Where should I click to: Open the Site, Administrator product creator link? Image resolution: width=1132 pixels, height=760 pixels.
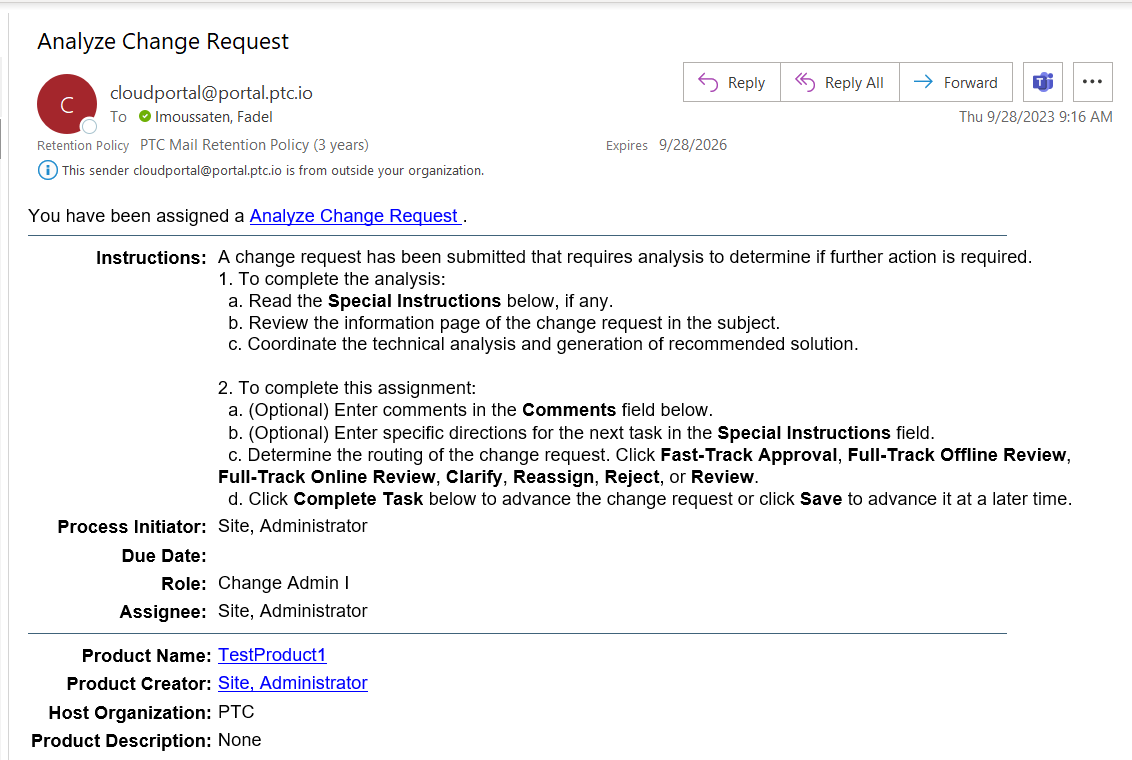292,683
